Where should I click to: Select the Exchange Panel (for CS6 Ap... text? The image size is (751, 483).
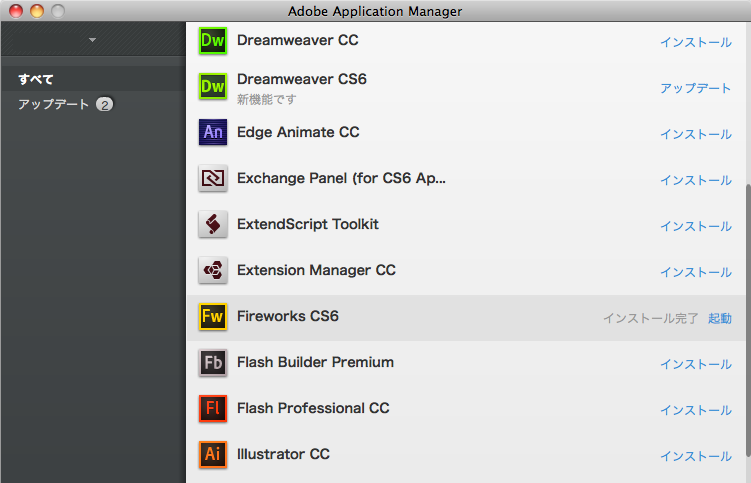(341, 178)
